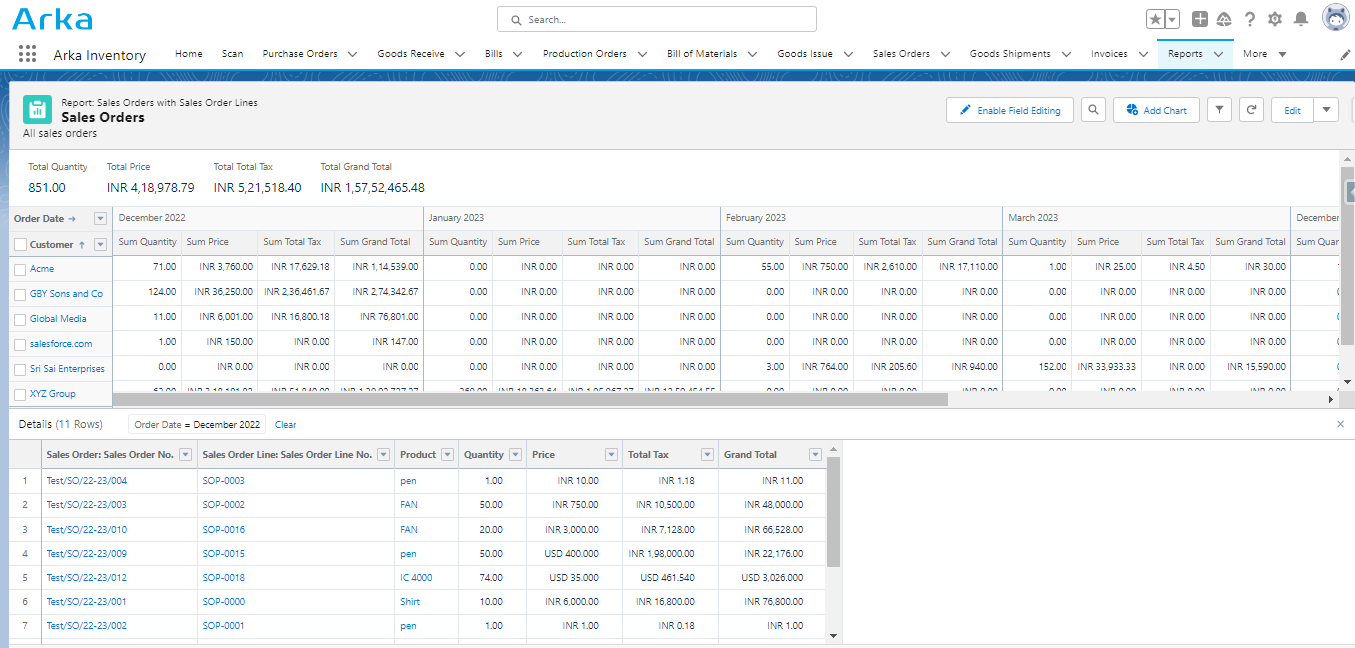Viewport: 1355px width, 648px height.
Task: Click Enable Field Editing
Action: point(1009,109)
